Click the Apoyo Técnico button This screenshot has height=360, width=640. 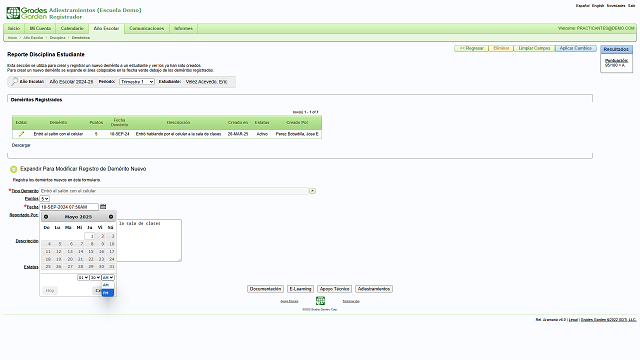pyautogui.click(x=334, y=289)
